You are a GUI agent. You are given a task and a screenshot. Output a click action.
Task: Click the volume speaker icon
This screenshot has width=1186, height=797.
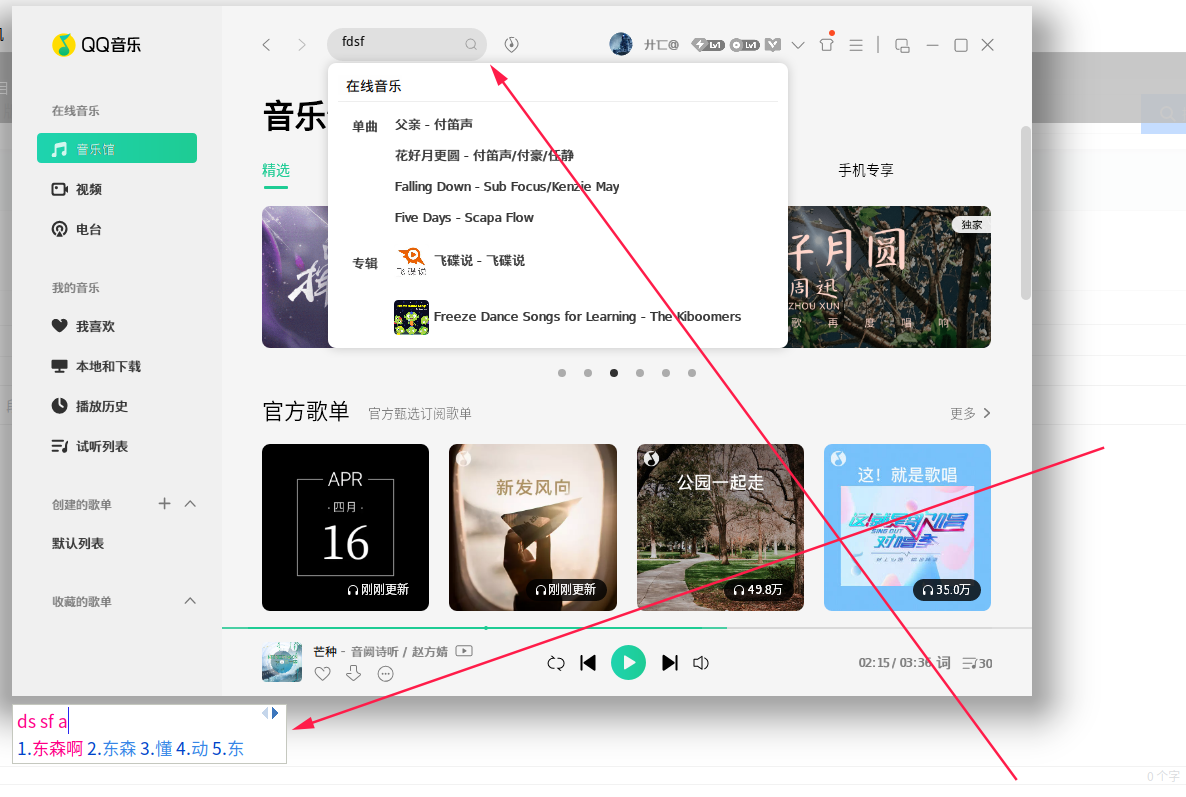tap(701, 663)
